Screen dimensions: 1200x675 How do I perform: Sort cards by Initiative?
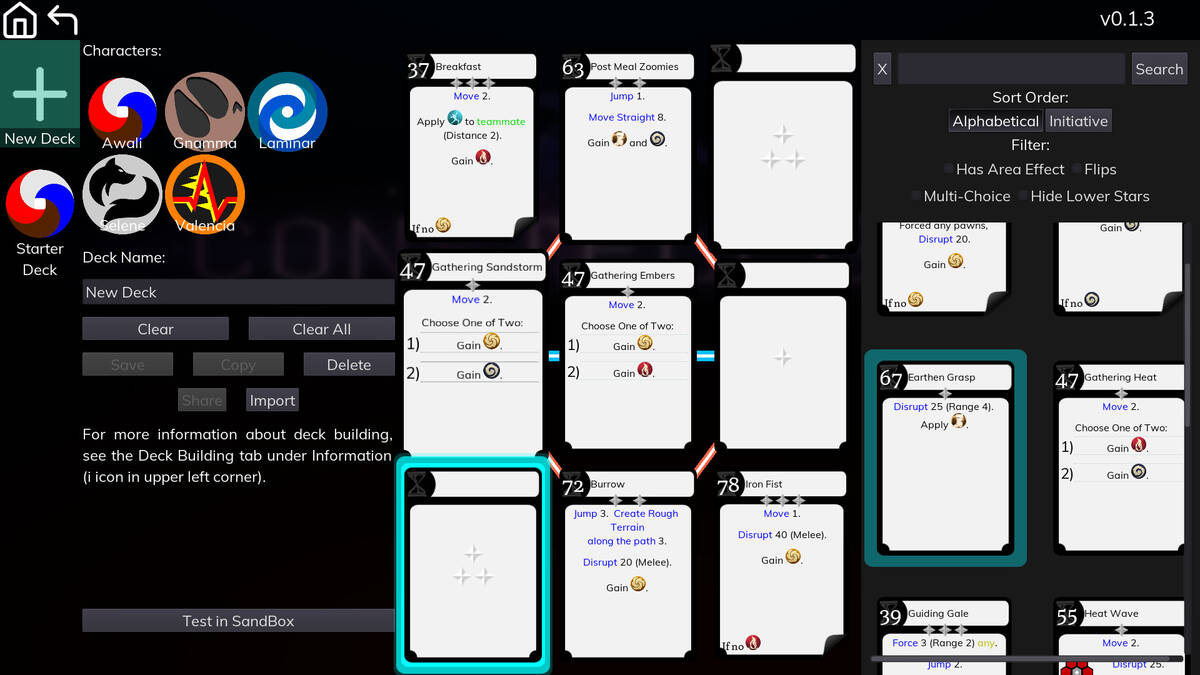1078,121
